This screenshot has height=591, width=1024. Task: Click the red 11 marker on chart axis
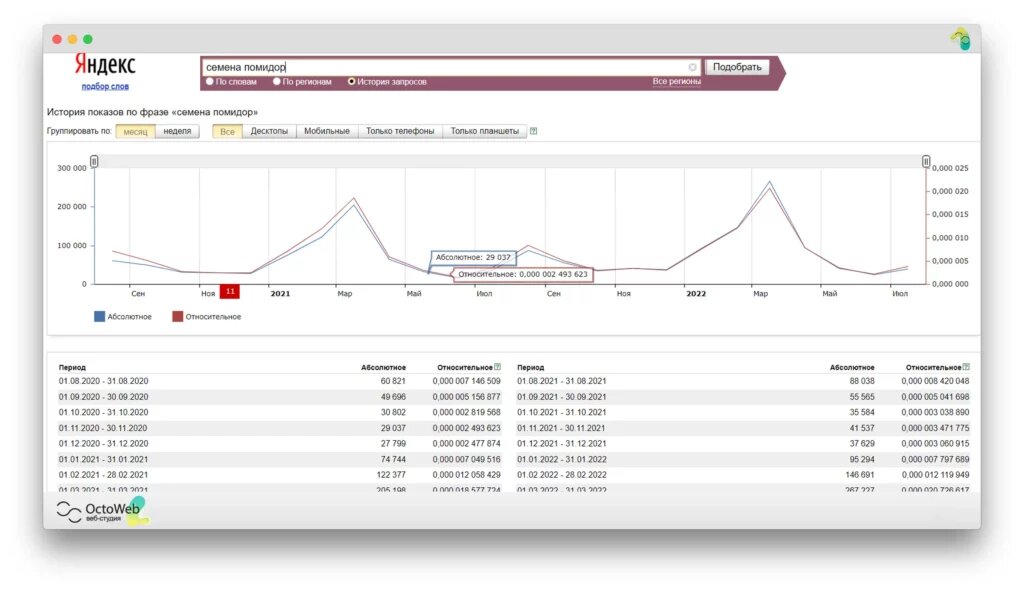[230, 292]
